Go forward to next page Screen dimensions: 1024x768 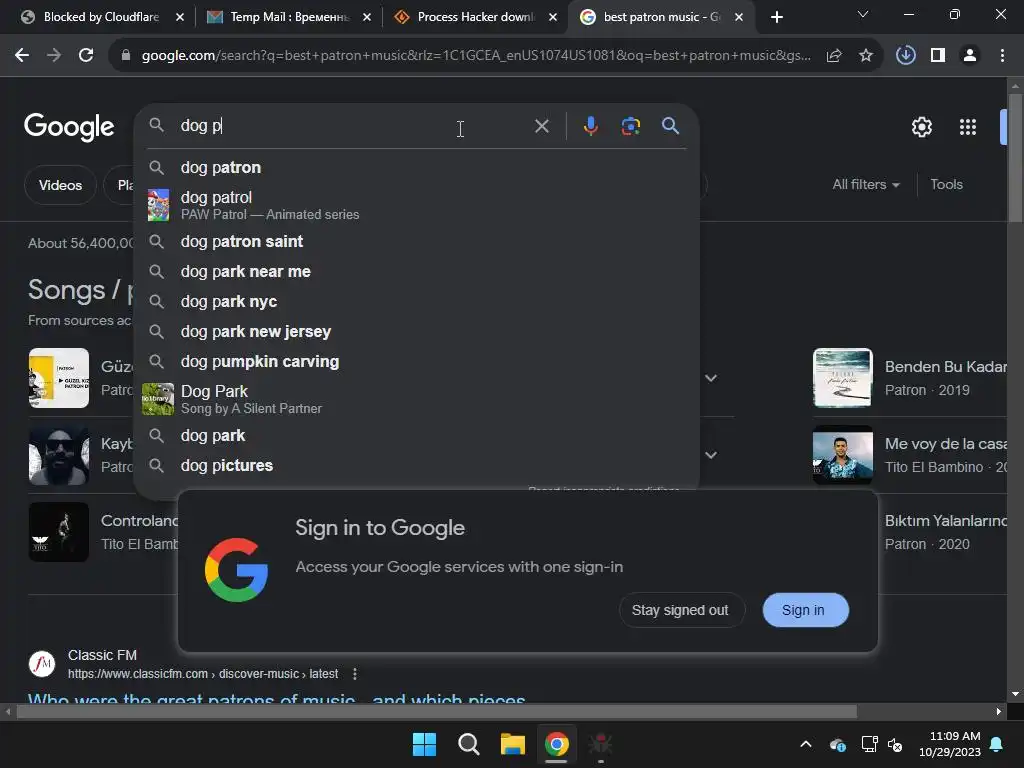[54, 56]
